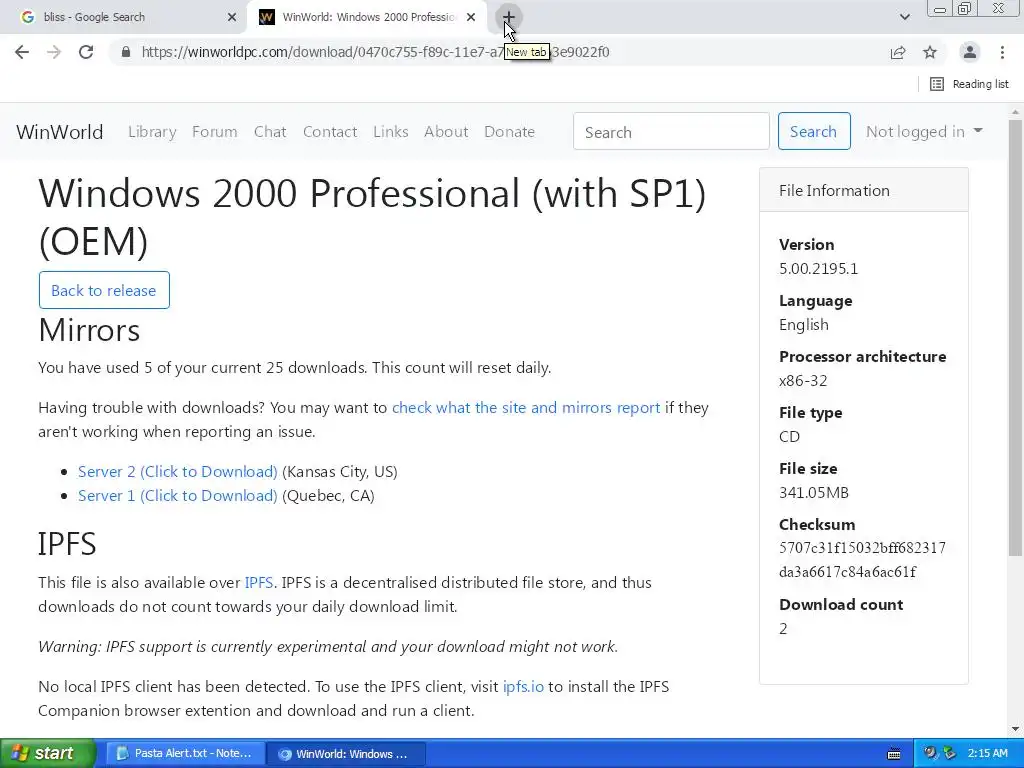Open the Chrome profile avatar
The height and width of the screenshot is (768, 1024).
970,52
